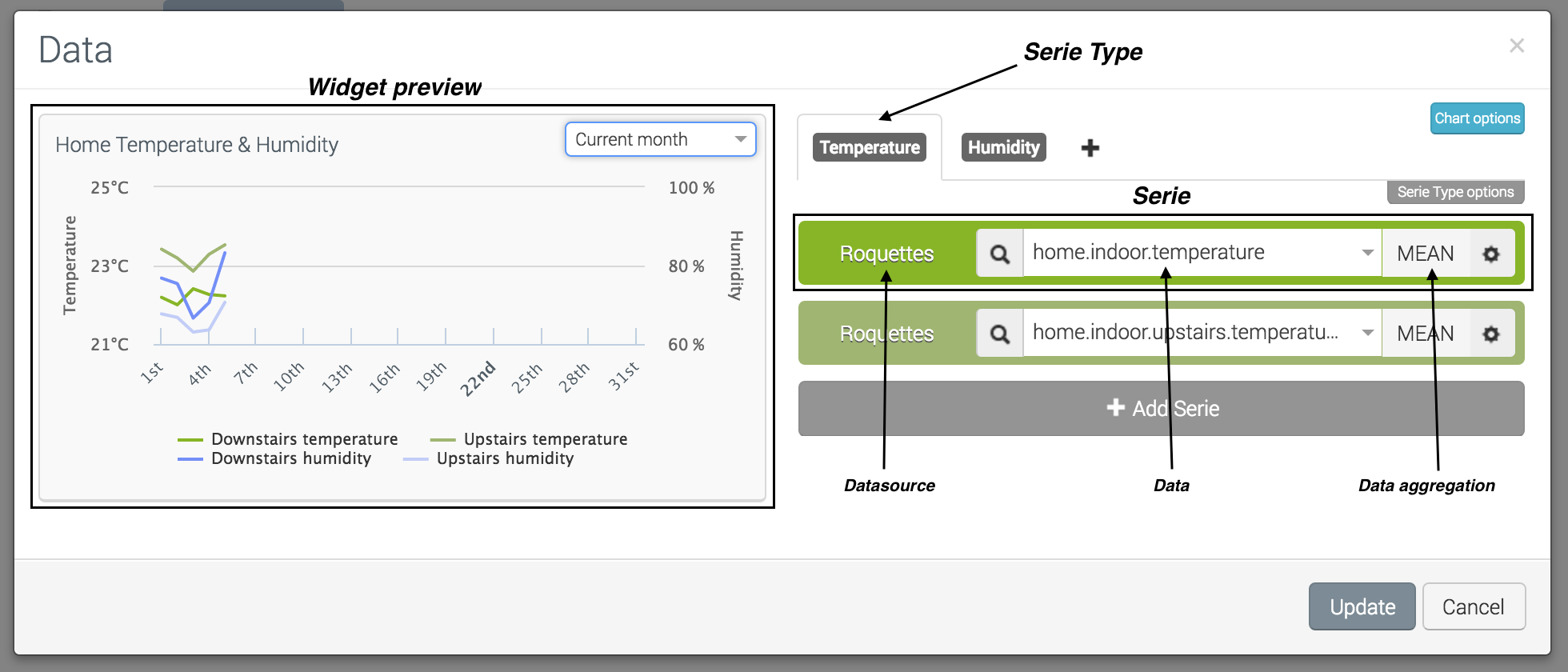Open the Current month period dropdown

coord(660,139)
